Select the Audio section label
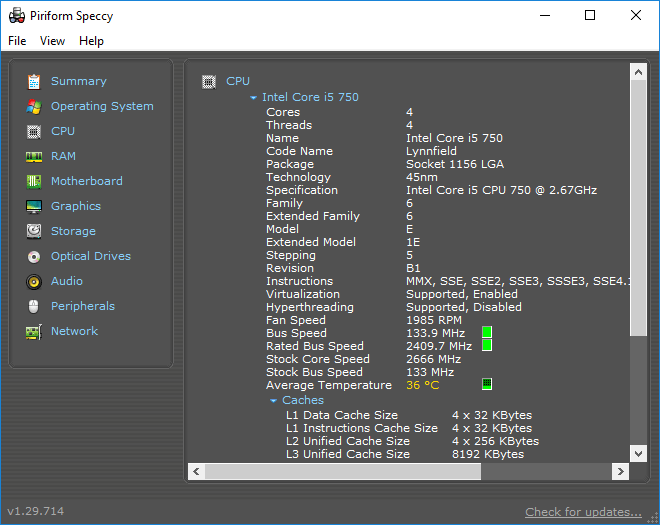 point(67,281)
